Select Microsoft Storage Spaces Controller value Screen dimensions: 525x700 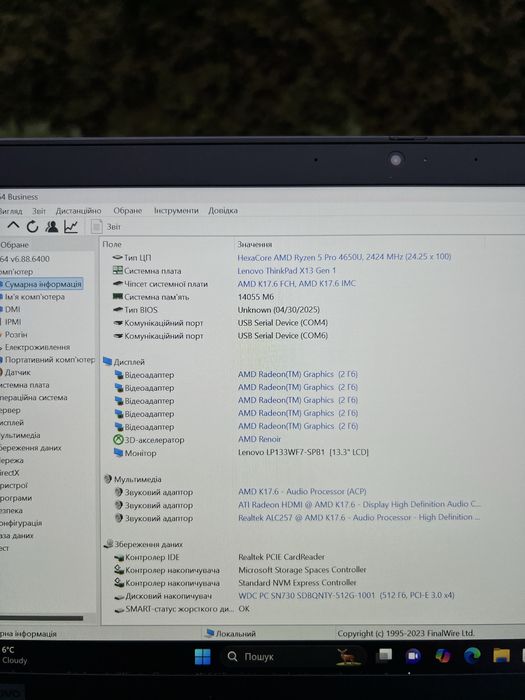tap(302, 570)
